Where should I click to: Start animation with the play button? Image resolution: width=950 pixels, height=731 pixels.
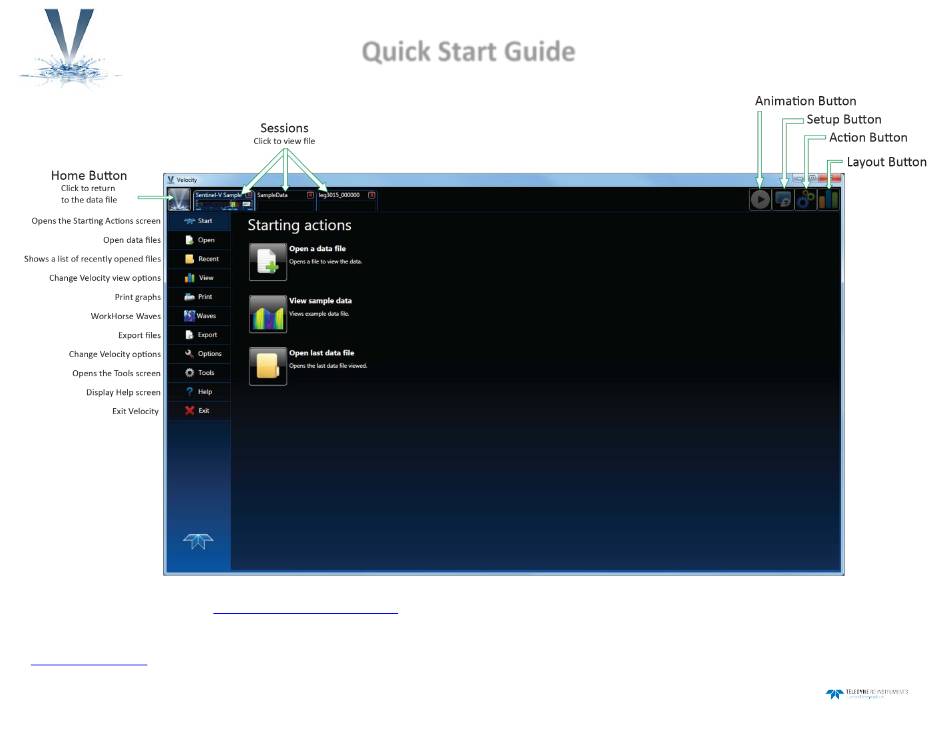tap(760, 199)
